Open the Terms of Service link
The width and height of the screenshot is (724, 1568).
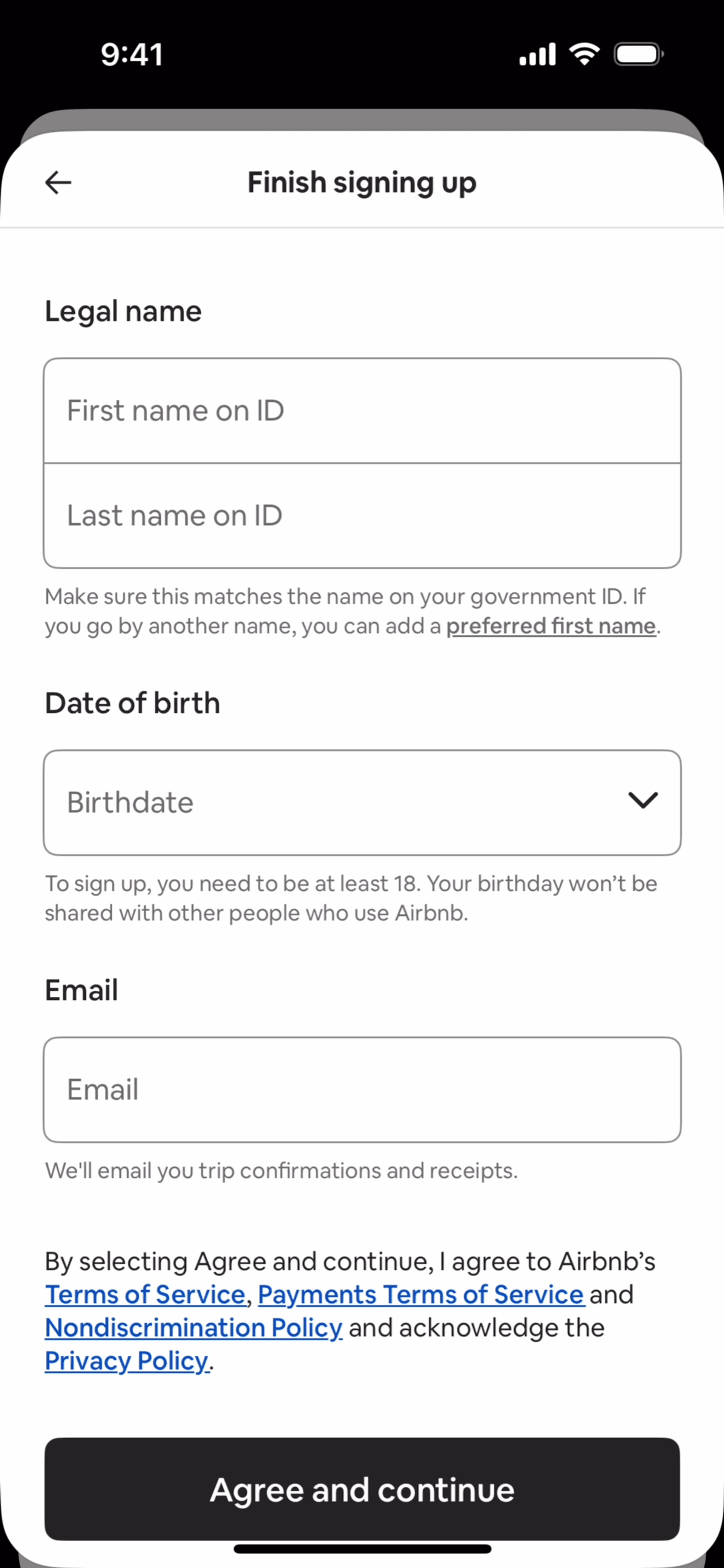[x=145, y=1294]
